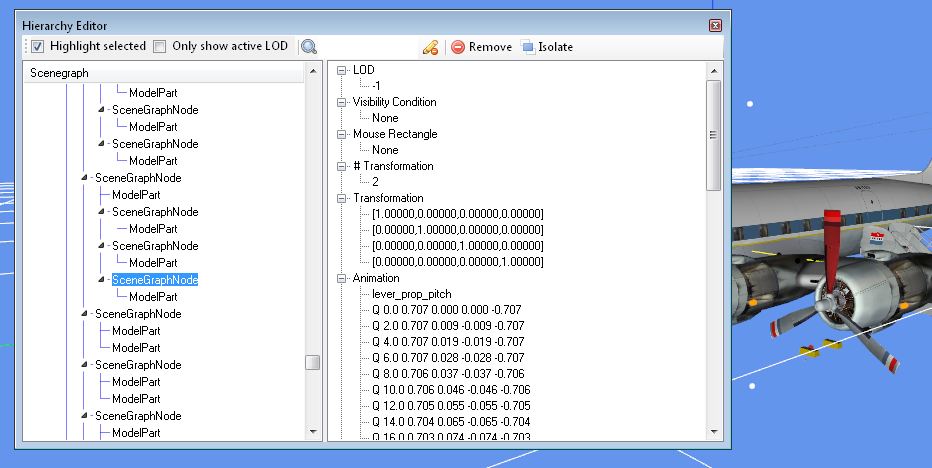Click the Visibility Condition label
Viewport: 932px width, 468px height.
(394, 102)
